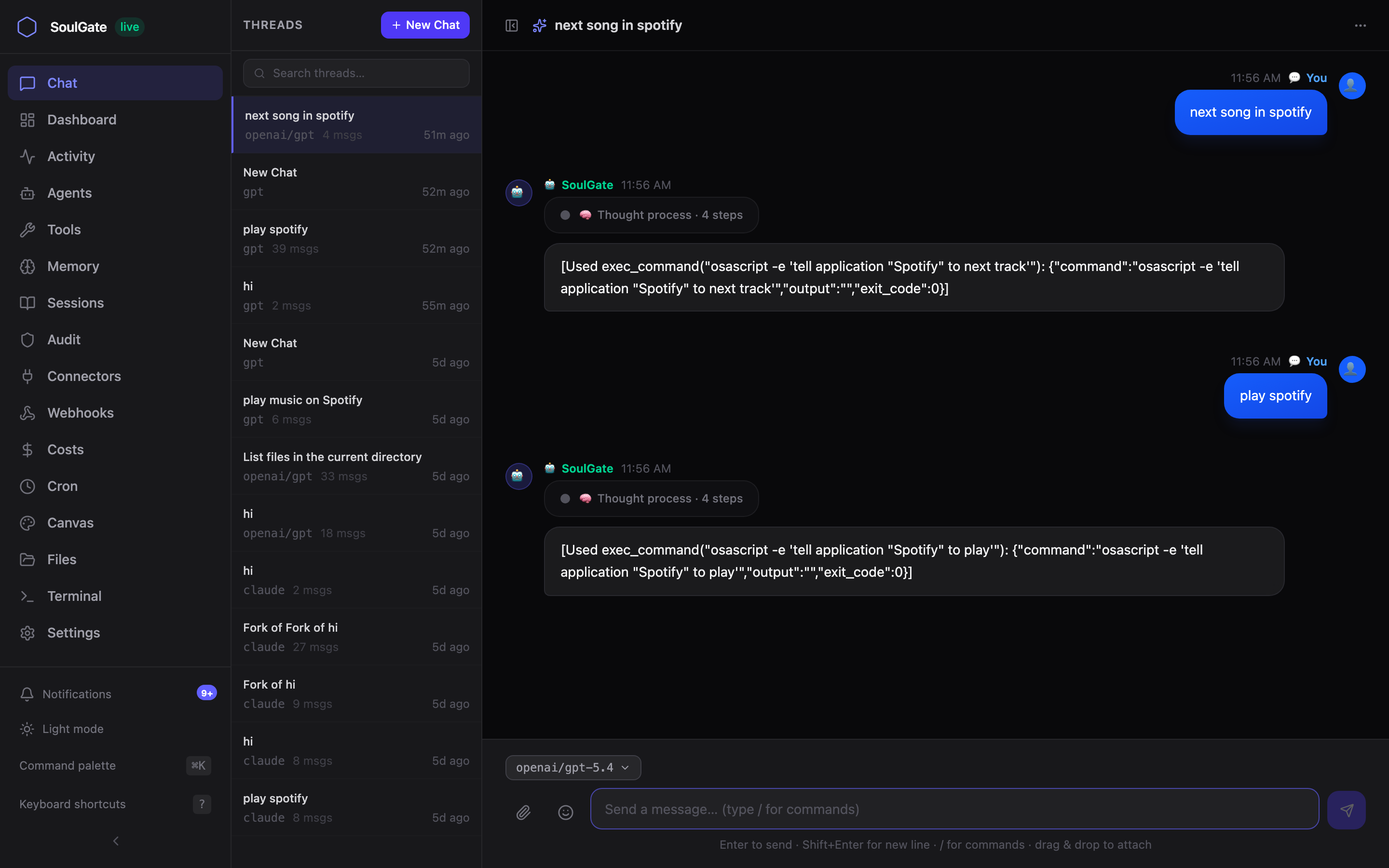Open 'play spotify' claude thread 8 msgs

pyautogui.click(x=356, y=807)
